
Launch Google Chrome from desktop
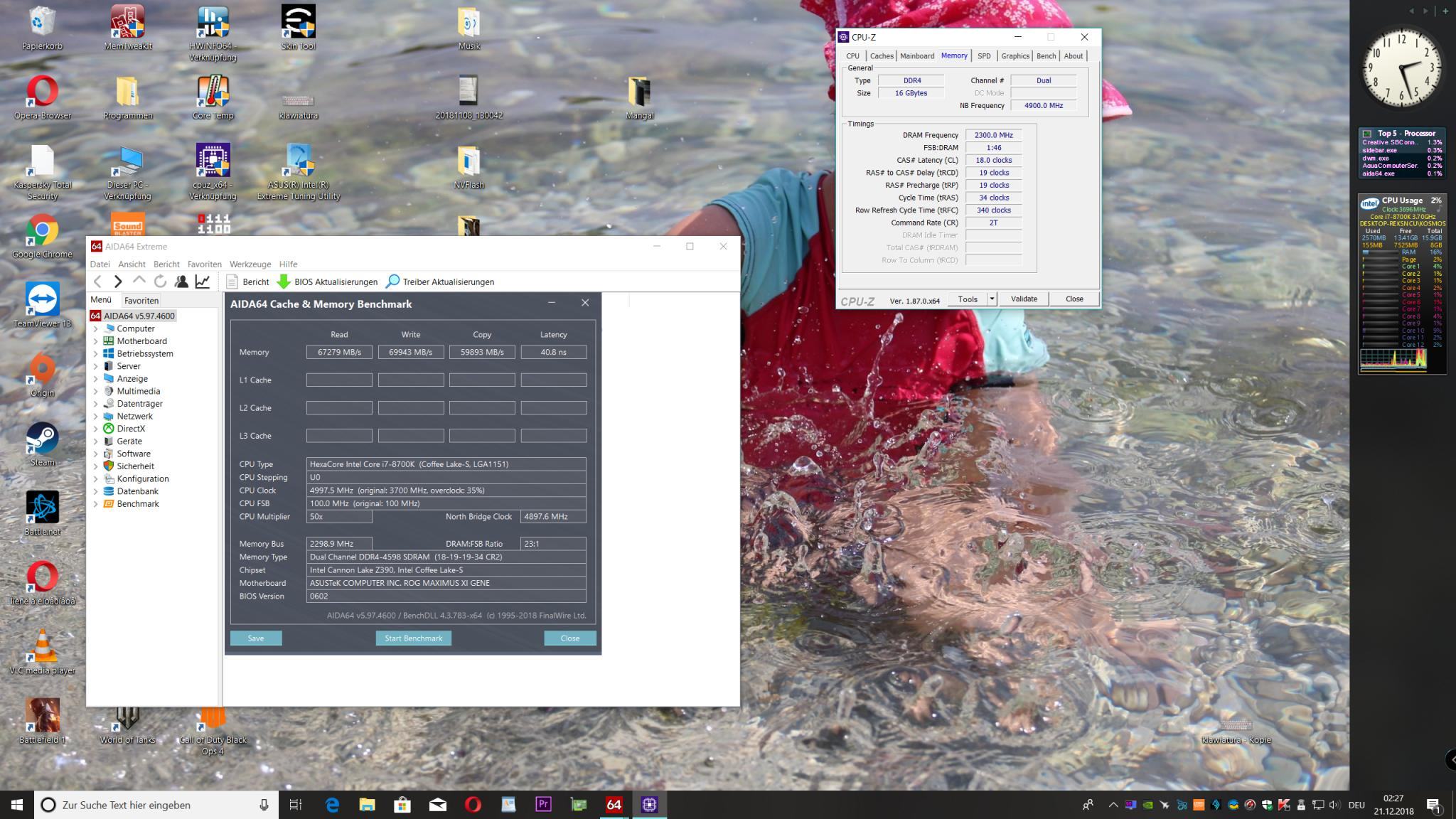pos(43,237)
